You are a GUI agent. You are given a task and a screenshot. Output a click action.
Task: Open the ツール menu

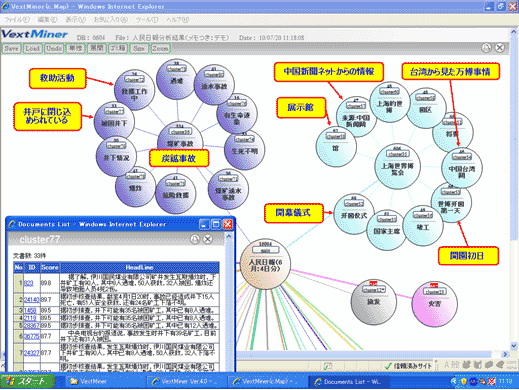[x=147, y=20]
